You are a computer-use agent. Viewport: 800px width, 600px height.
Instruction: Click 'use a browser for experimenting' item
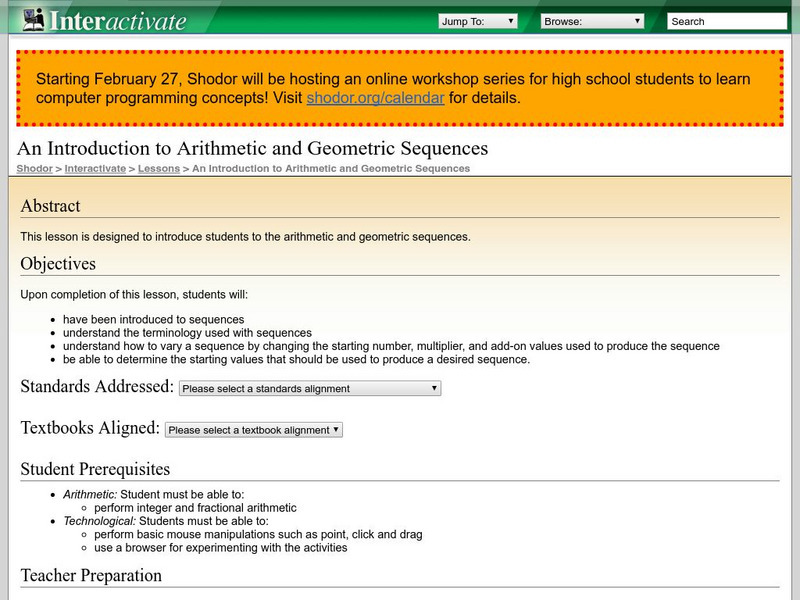click(221, 547)
